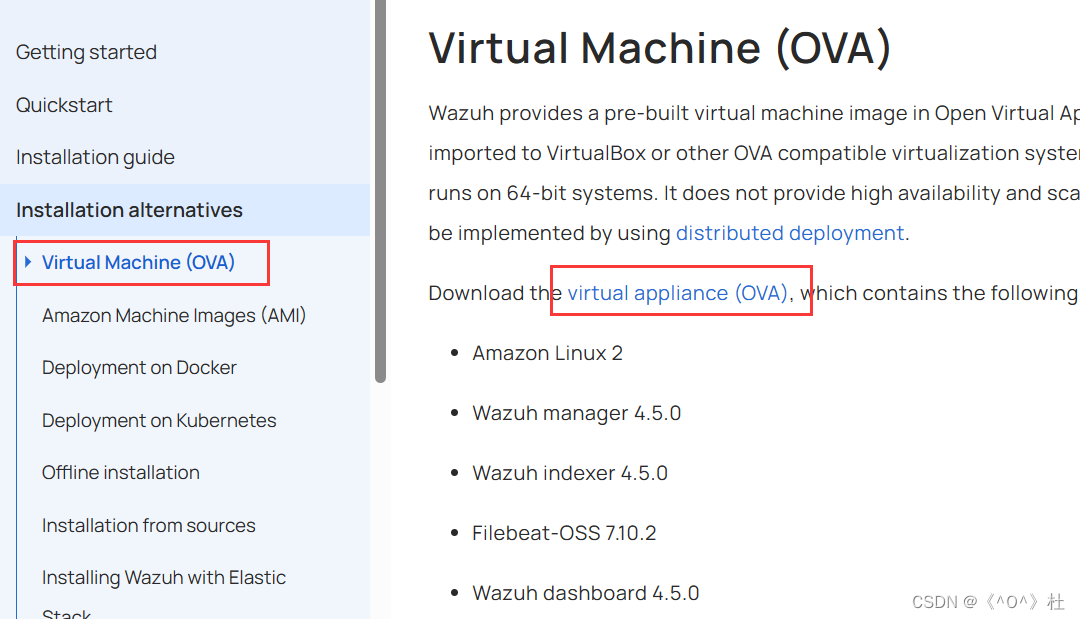Screen dimensions: 1080x619
Task: Select "Installing Wazuh with Elastic Stack"
Action: [163, 577]
